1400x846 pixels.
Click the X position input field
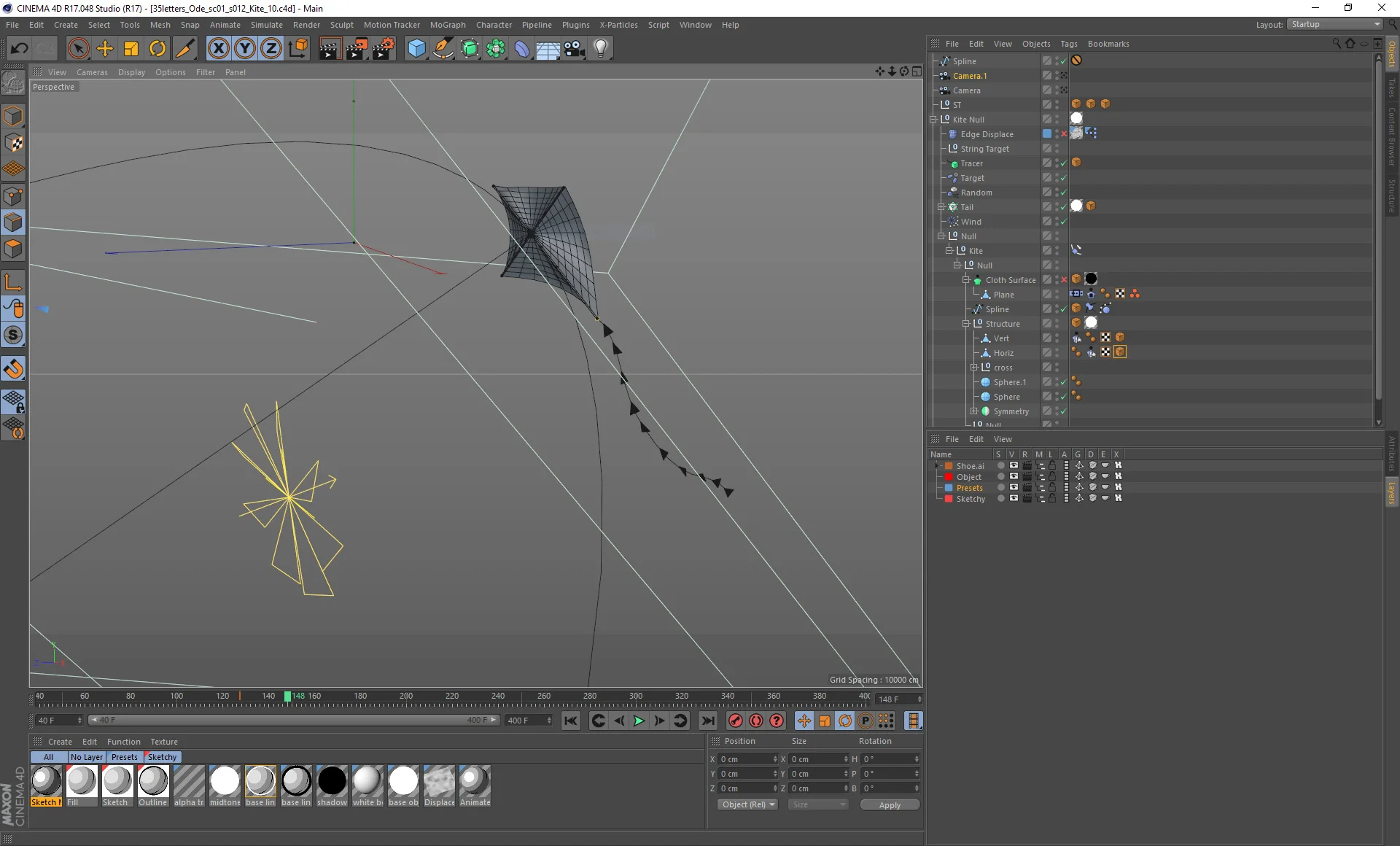click(x=745, y=759)
